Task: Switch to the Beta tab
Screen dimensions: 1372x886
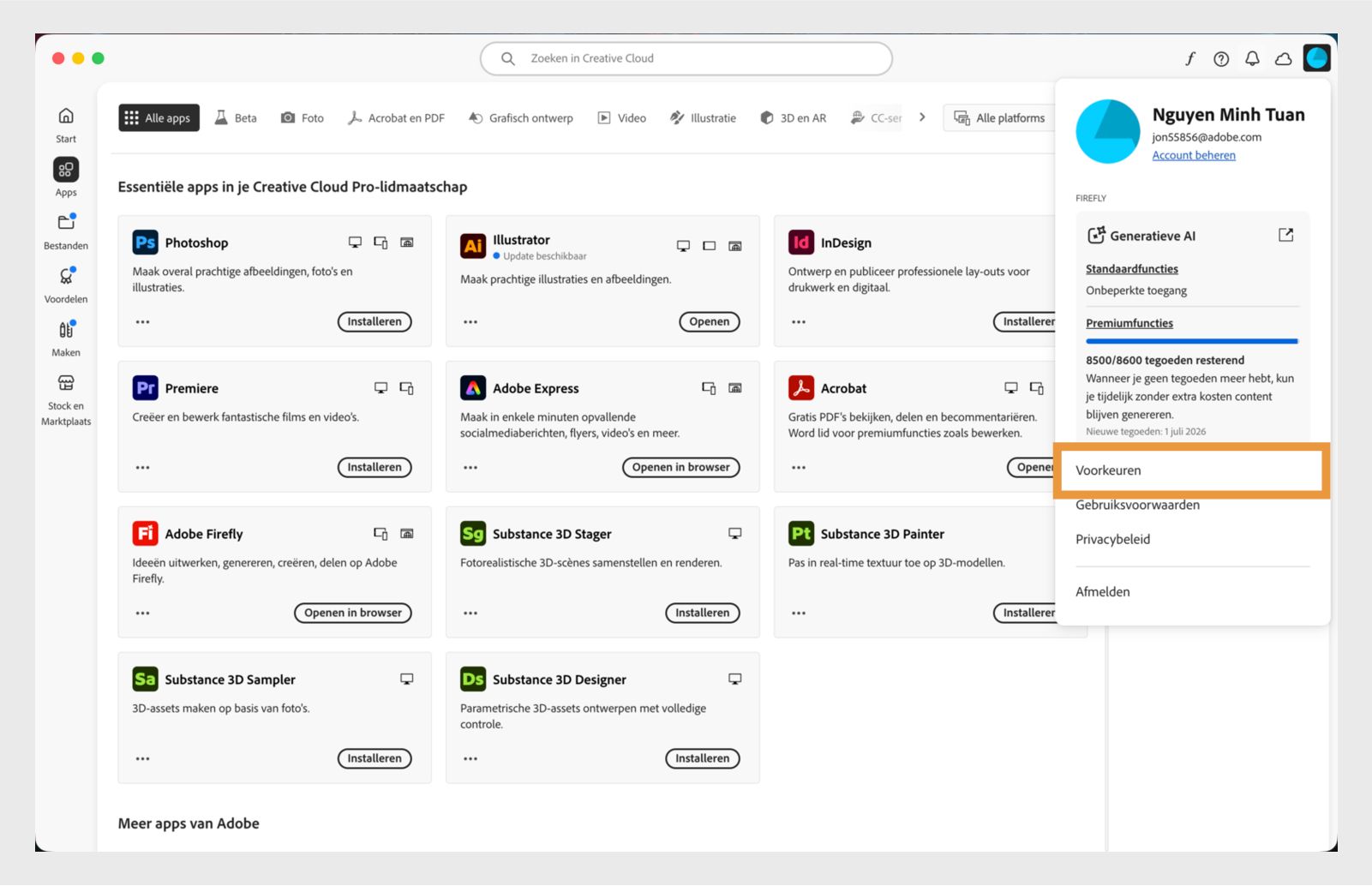Action: pyautogui.click(x=236, y=117)
